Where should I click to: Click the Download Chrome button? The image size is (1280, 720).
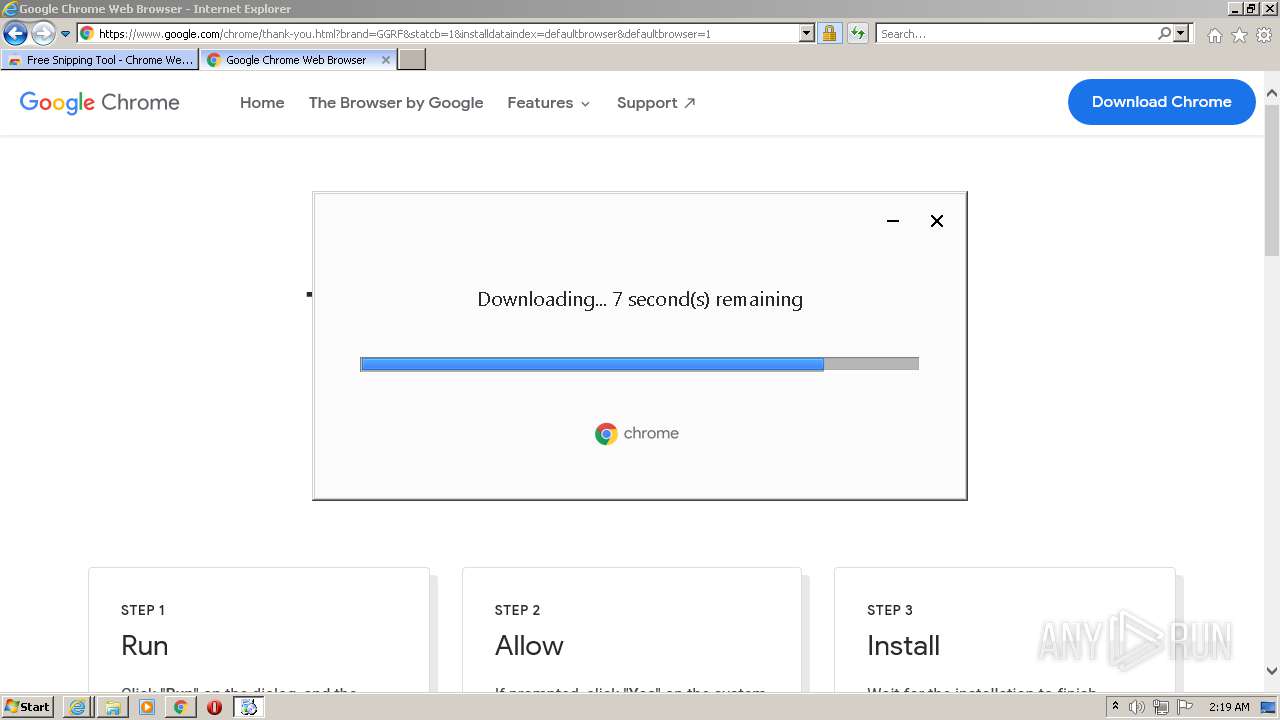(1161, 102)
